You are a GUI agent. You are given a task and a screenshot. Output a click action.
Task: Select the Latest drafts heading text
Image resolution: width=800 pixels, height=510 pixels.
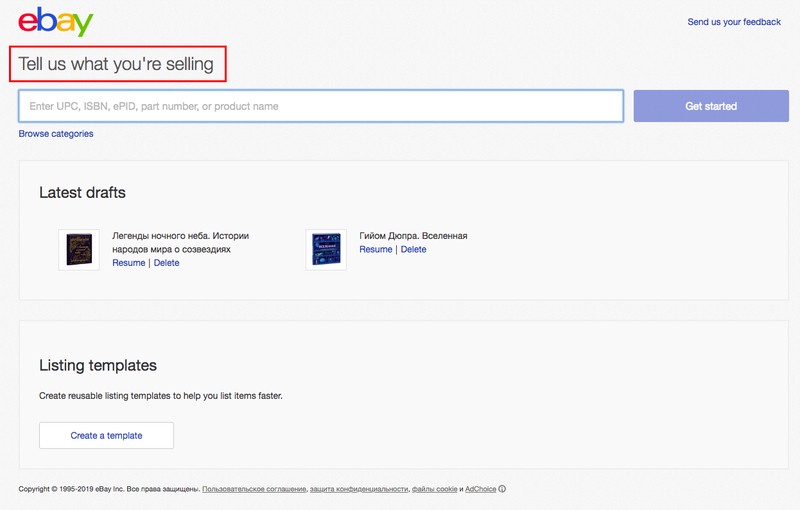[82, 192]
